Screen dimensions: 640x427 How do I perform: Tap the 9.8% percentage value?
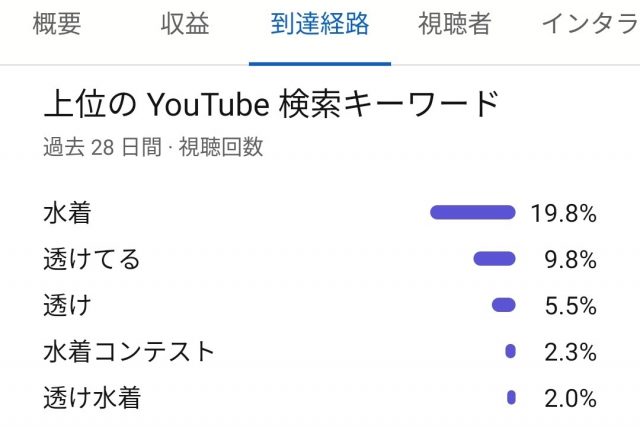pyautogui.click(x=571, y=260)
